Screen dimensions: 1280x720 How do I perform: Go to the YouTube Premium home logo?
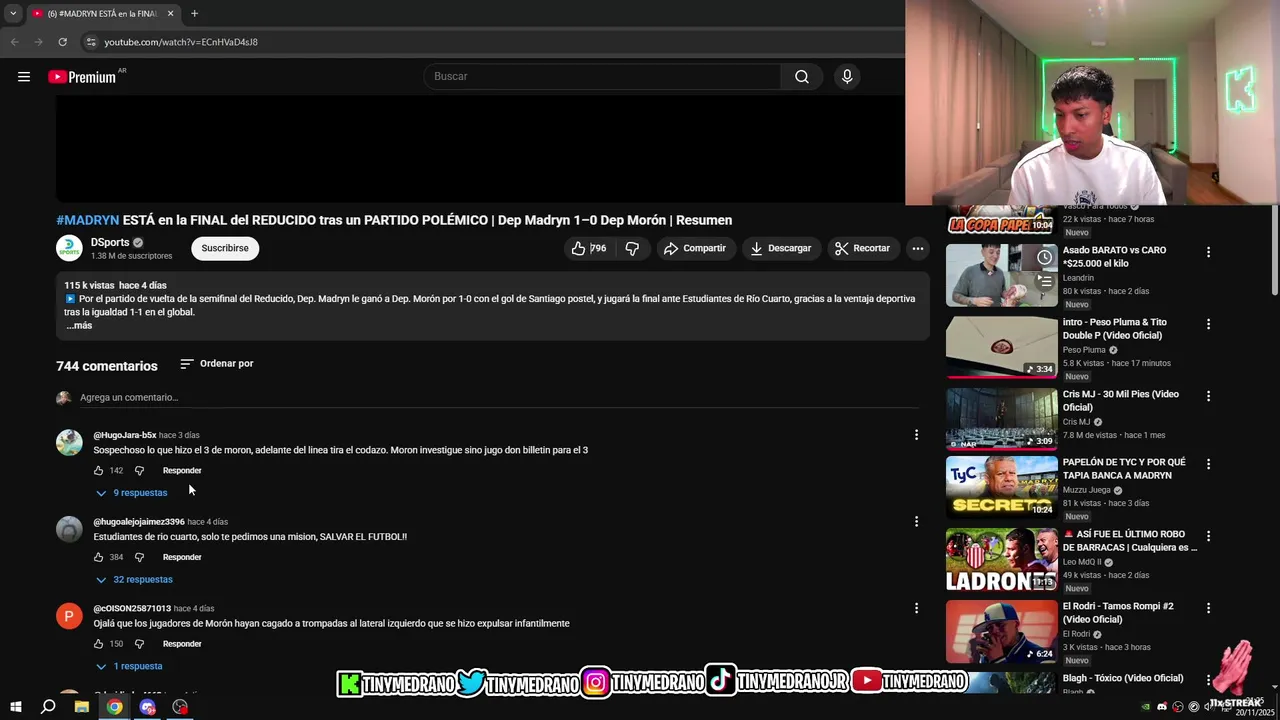click(84, 77)
